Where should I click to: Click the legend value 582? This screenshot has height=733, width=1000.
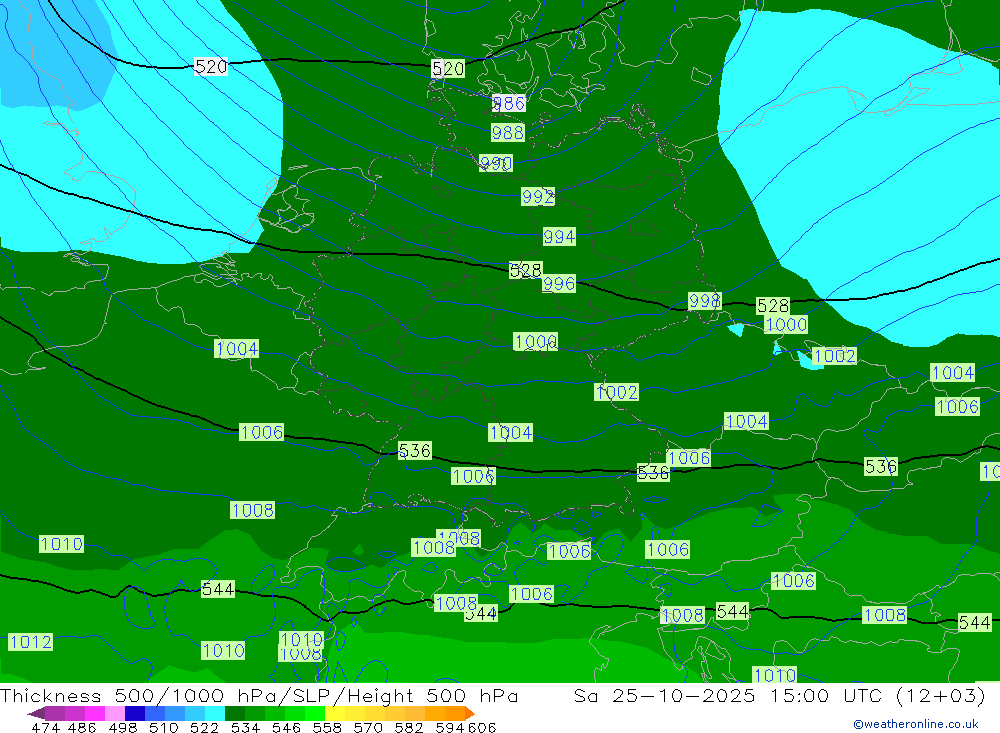point(409,727)
